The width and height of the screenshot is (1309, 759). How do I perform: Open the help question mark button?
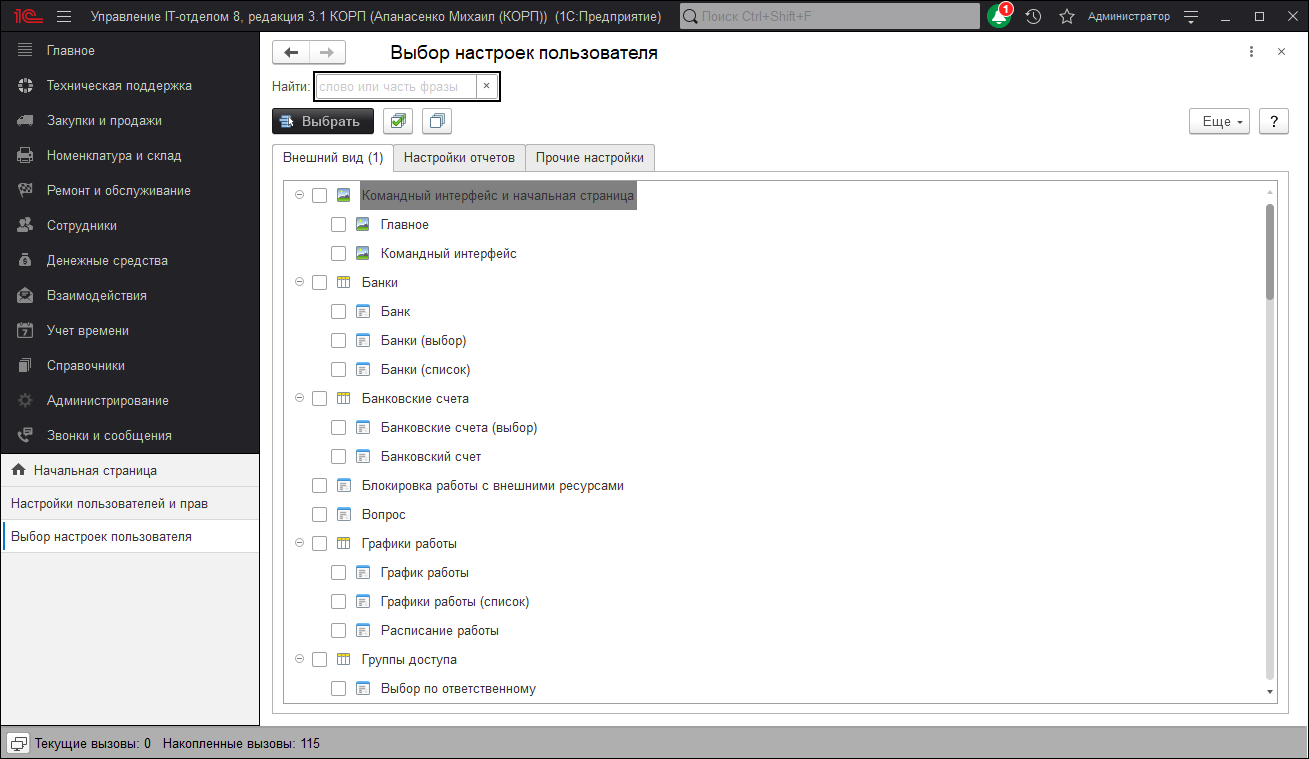coord(1273,121)
